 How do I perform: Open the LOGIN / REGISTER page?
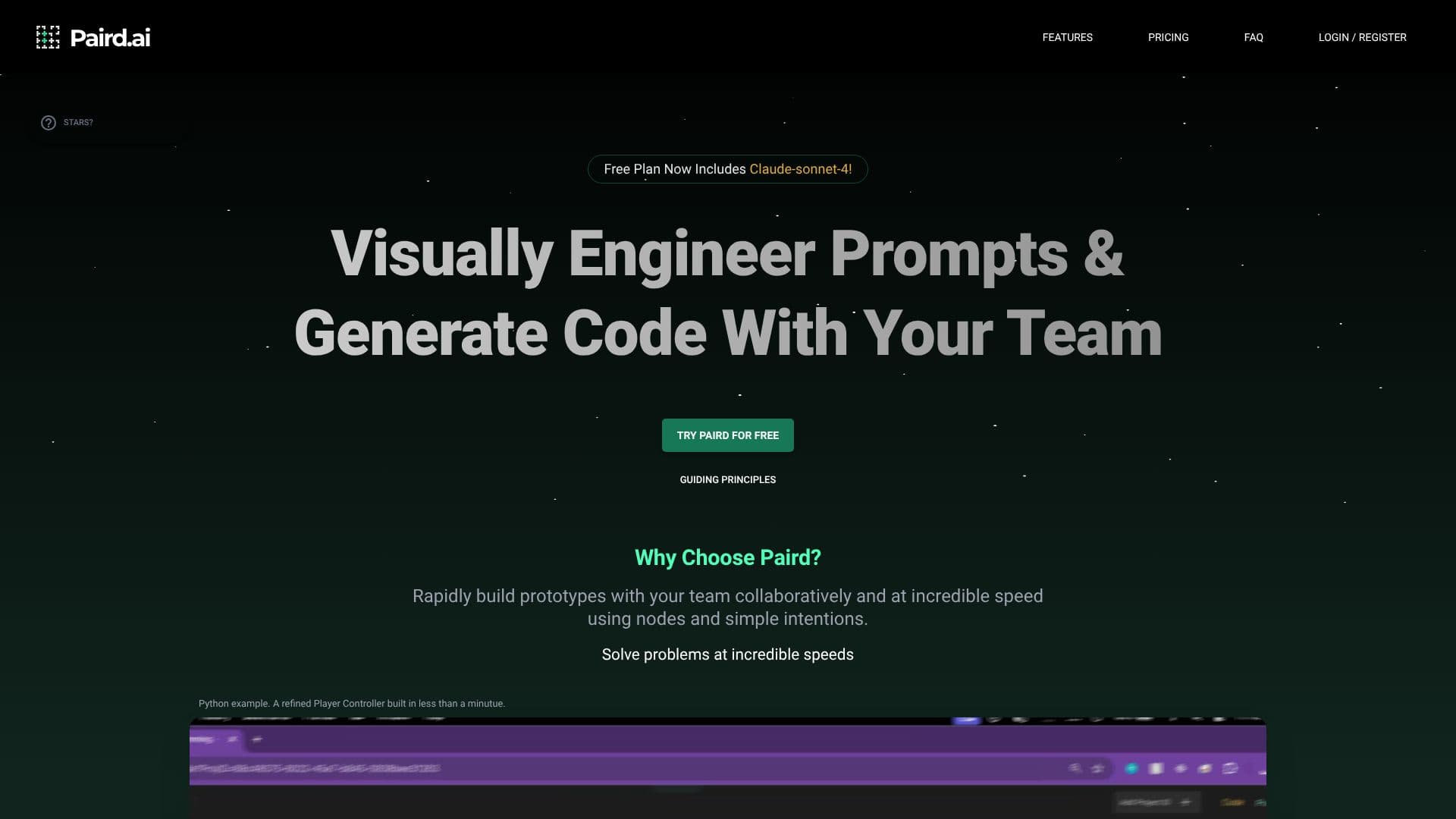pos(1362,37)
